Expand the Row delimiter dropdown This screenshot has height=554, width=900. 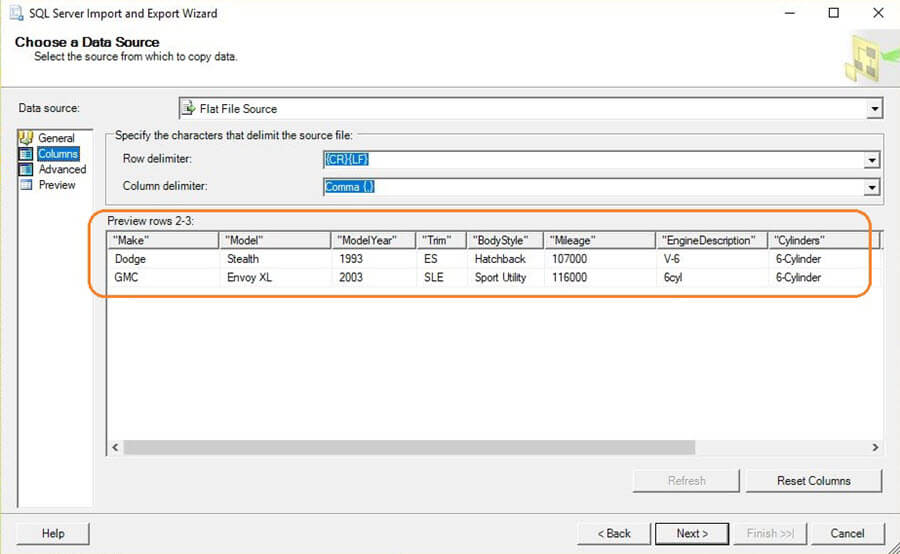point(872,160)
